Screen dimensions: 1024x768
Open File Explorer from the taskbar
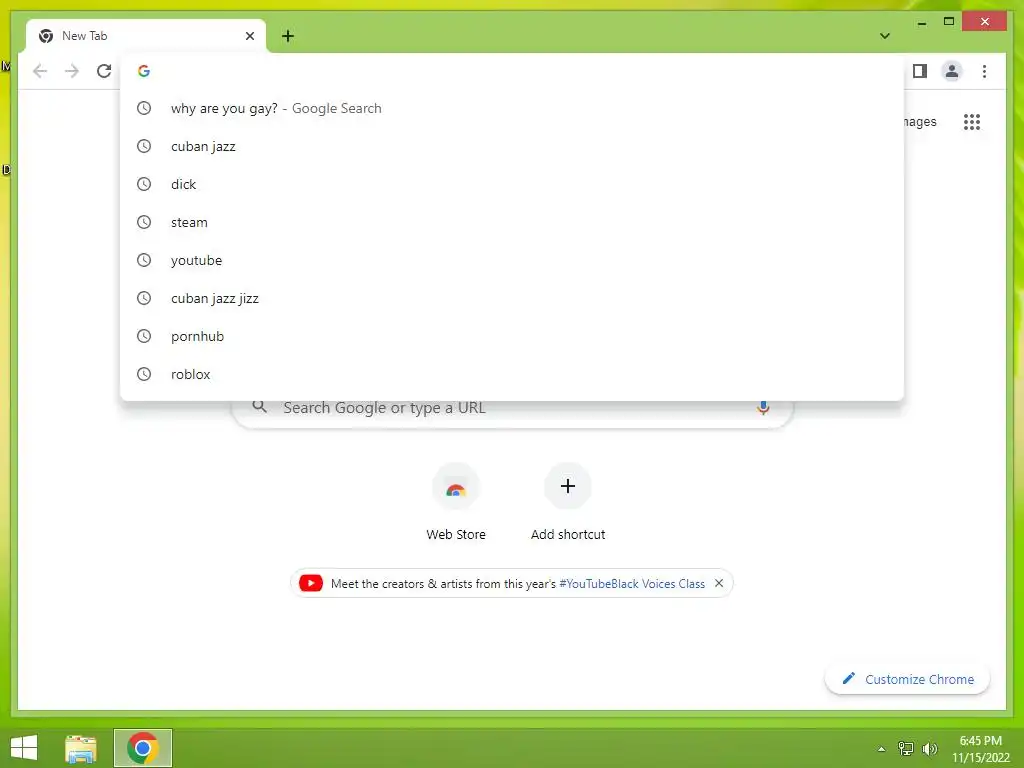[81, 748]
